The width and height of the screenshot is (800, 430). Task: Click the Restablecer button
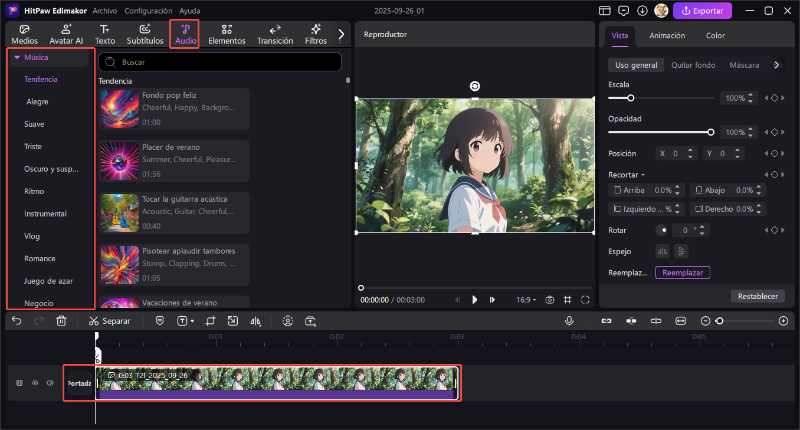(x=758, y=296)
